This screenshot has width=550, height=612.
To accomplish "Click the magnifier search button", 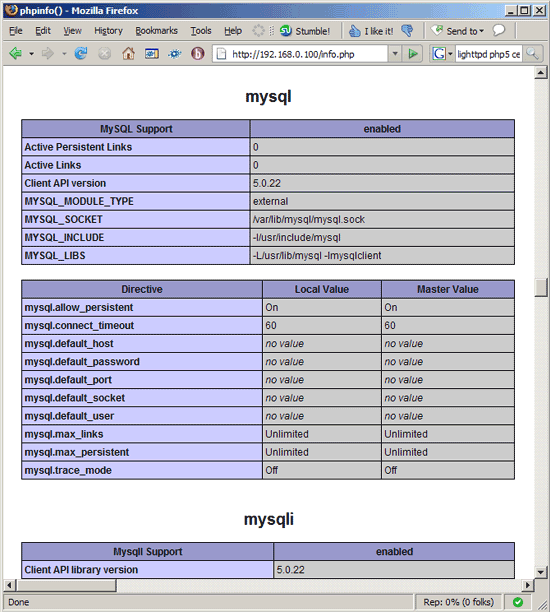I will coord(532,54).
